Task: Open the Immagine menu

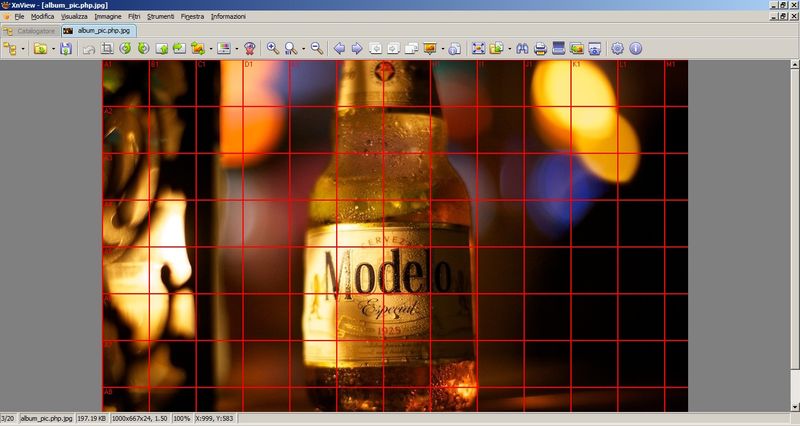Action: coord(108,16)
